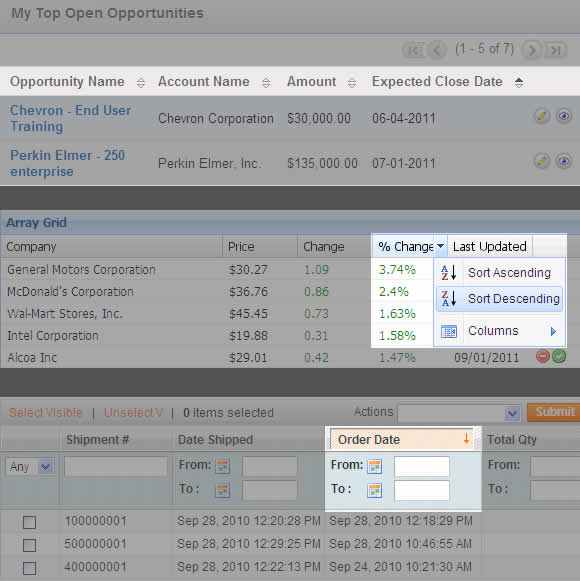580x581 pixels.
Task: Click Total Qty From input field
Action: point(555,466)
